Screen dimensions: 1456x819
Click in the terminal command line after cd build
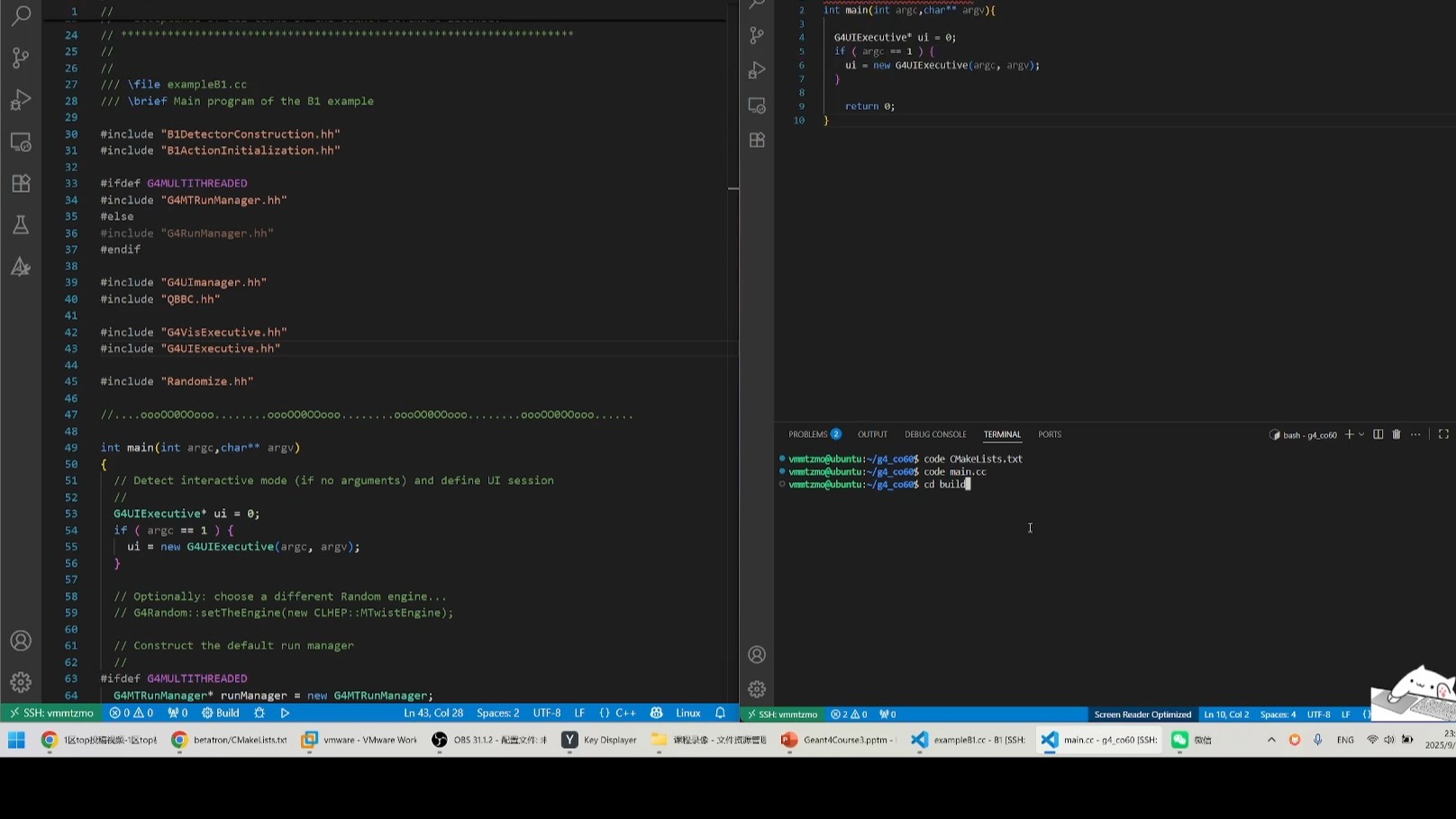pos(969,485)
